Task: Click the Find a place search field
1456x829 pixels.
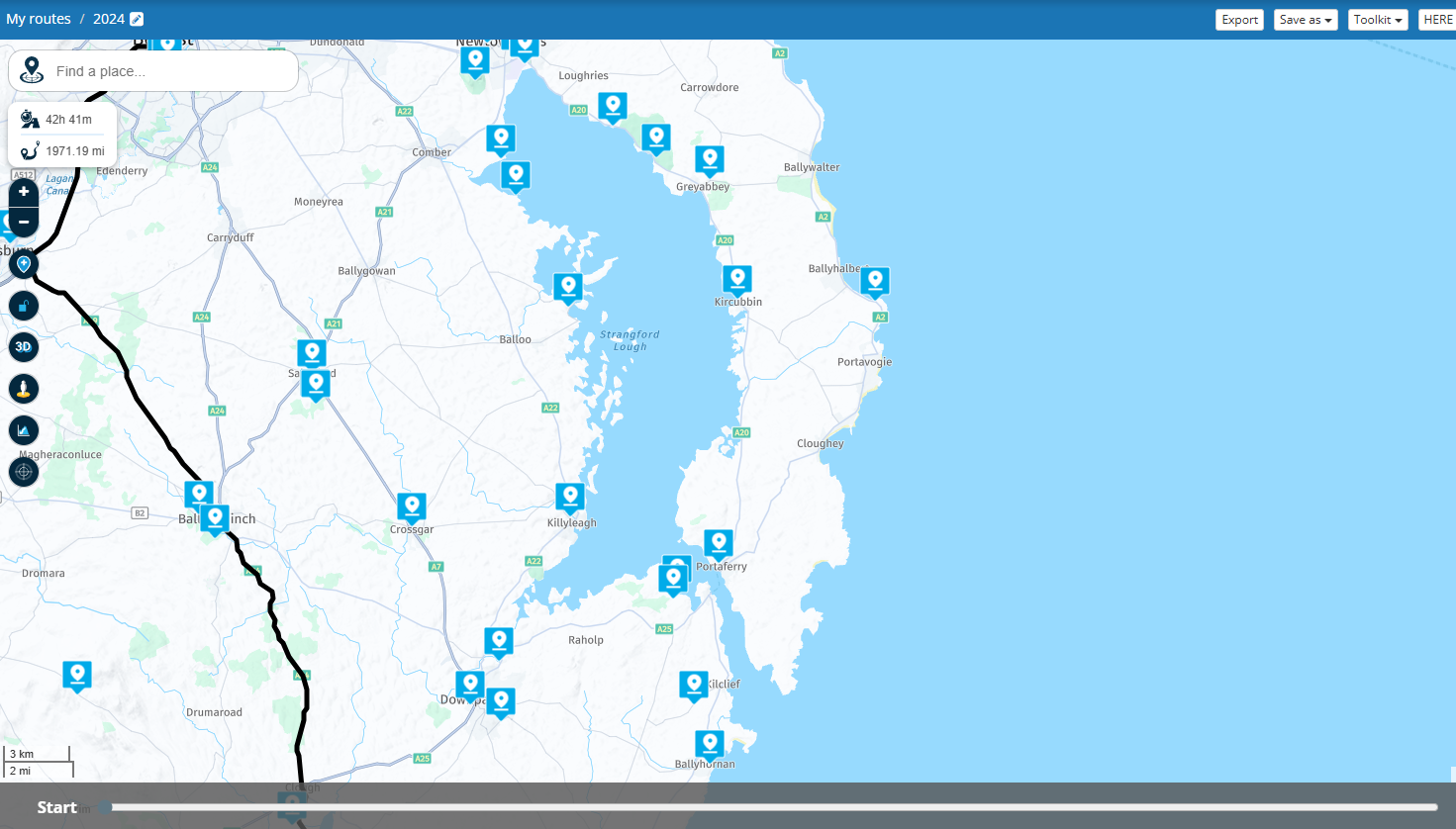Action: click(168, 71)
